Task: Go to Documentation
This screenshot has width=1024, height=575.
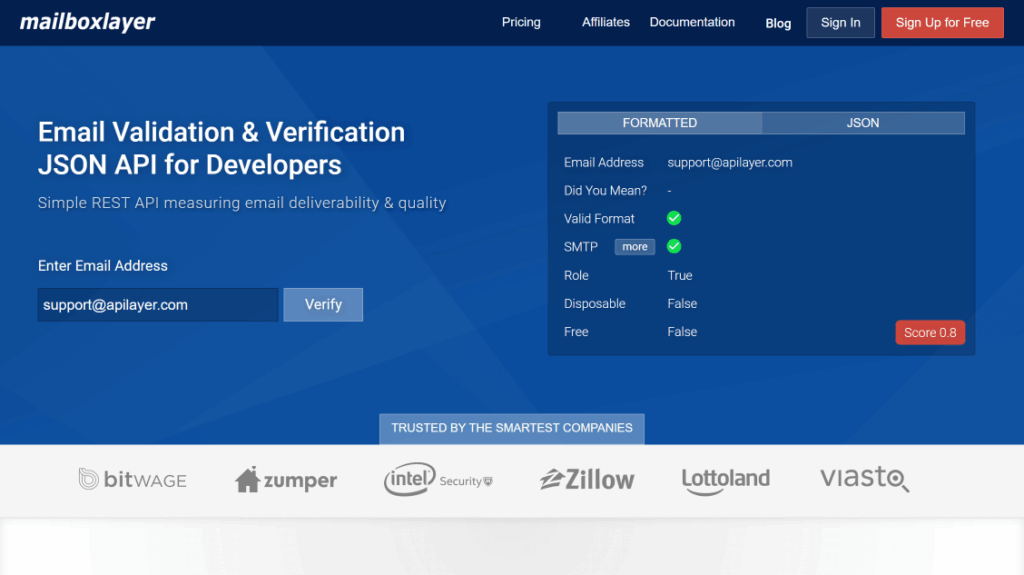Action: pyautogui.click(x=692, y=22)
